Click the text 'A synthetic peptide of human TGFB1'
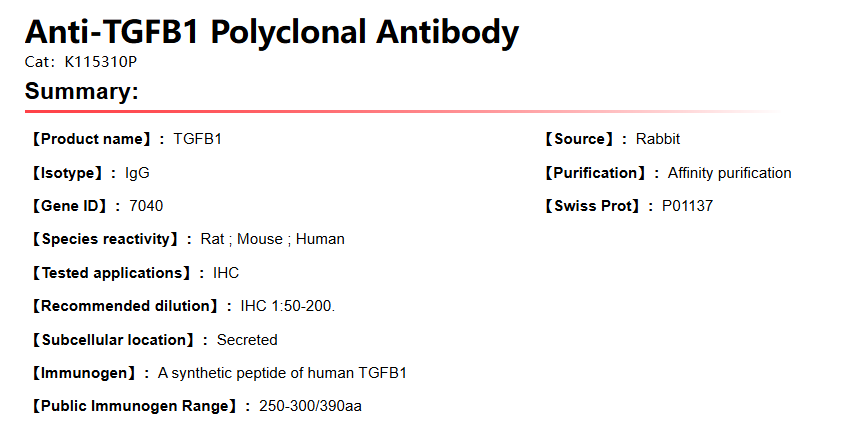This screenshot has height=443, width=849. point(282,373)
